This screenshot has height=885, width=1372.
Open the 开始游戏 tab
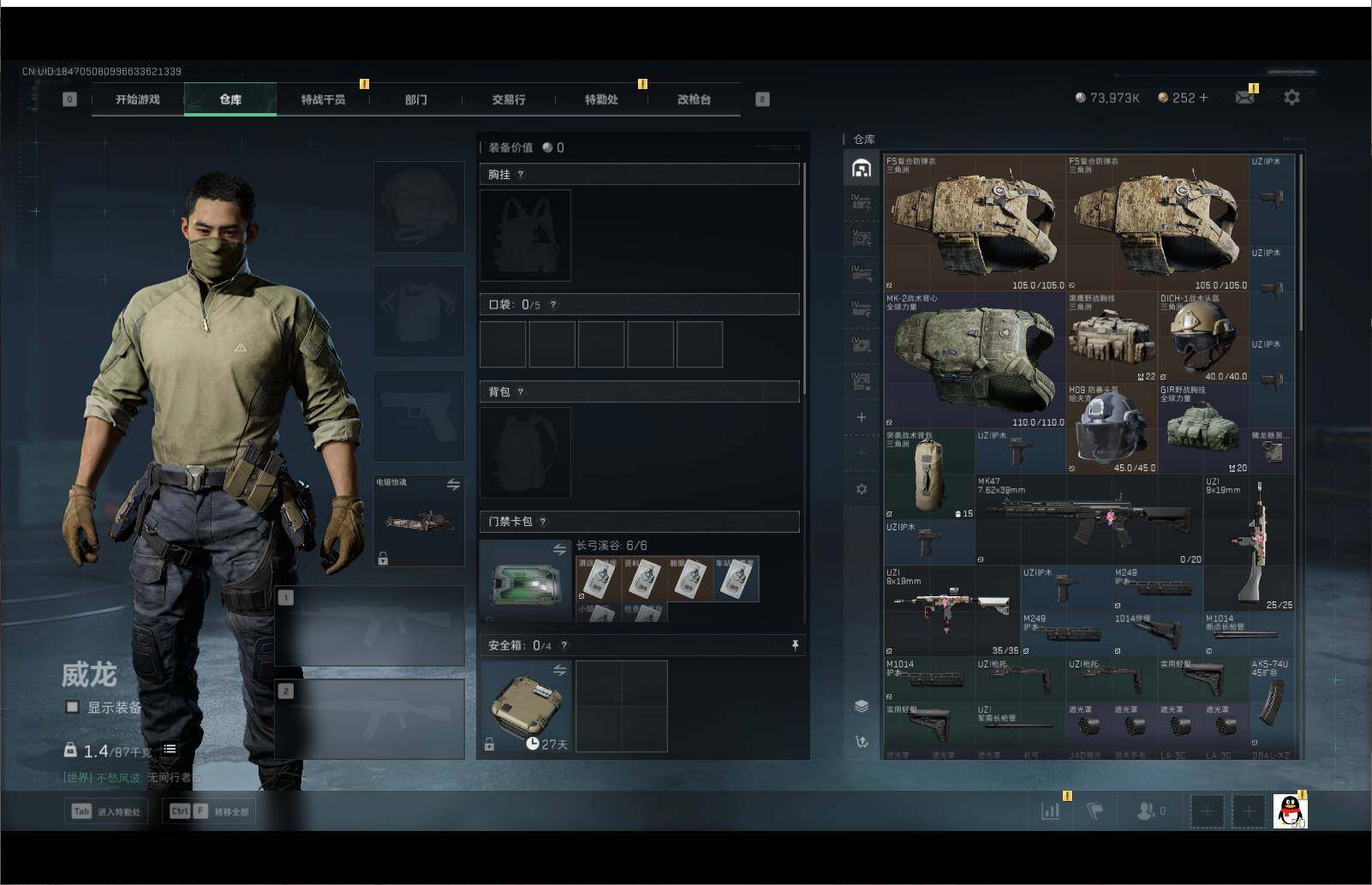[138, 99]
